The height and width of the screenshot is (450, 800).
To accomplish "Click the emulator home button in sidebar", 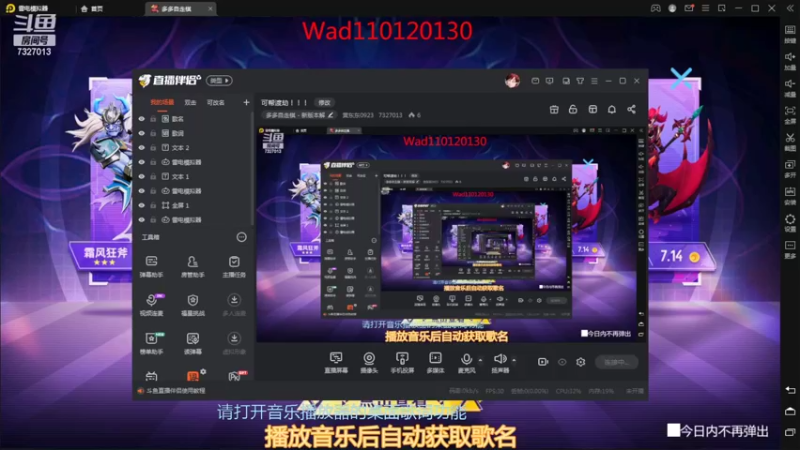I will 790,411.
